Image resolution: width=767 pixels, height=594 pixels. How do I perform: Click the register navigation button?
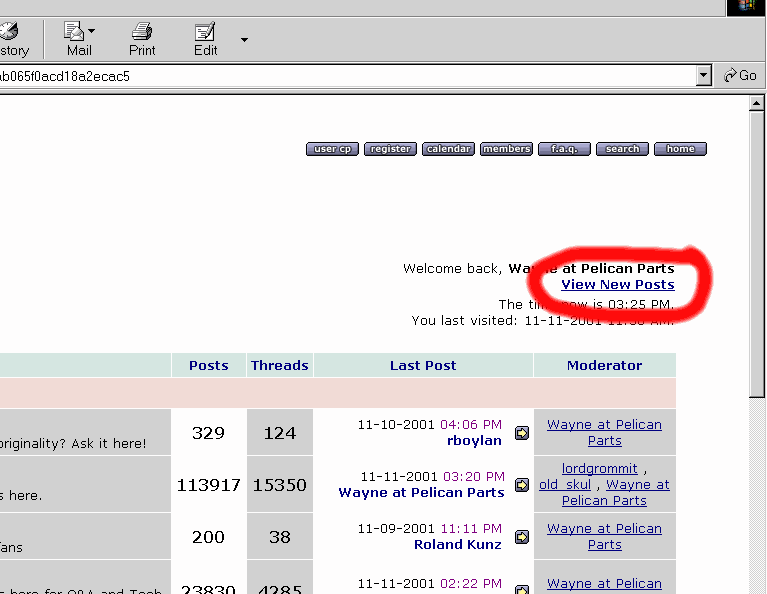point(390,149)
